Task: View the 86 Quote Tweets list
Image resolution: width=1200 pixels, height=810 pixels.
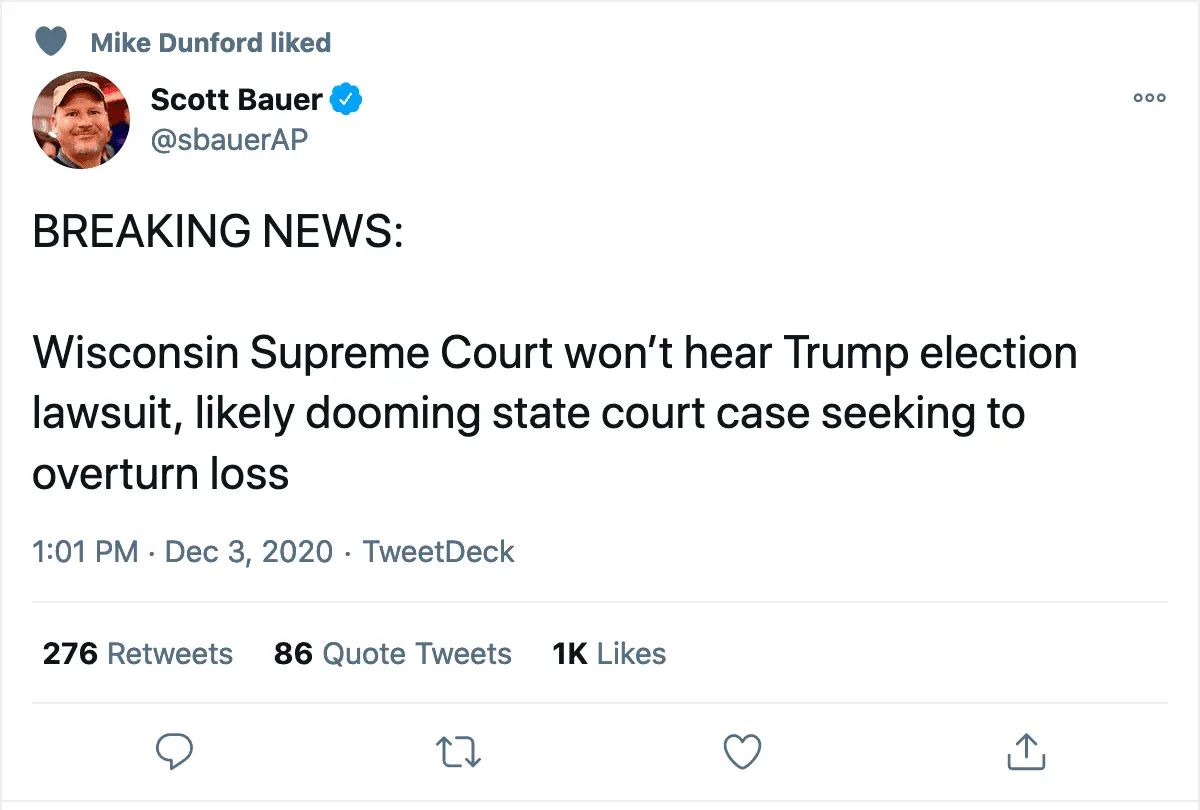Action: click(392, 654)
